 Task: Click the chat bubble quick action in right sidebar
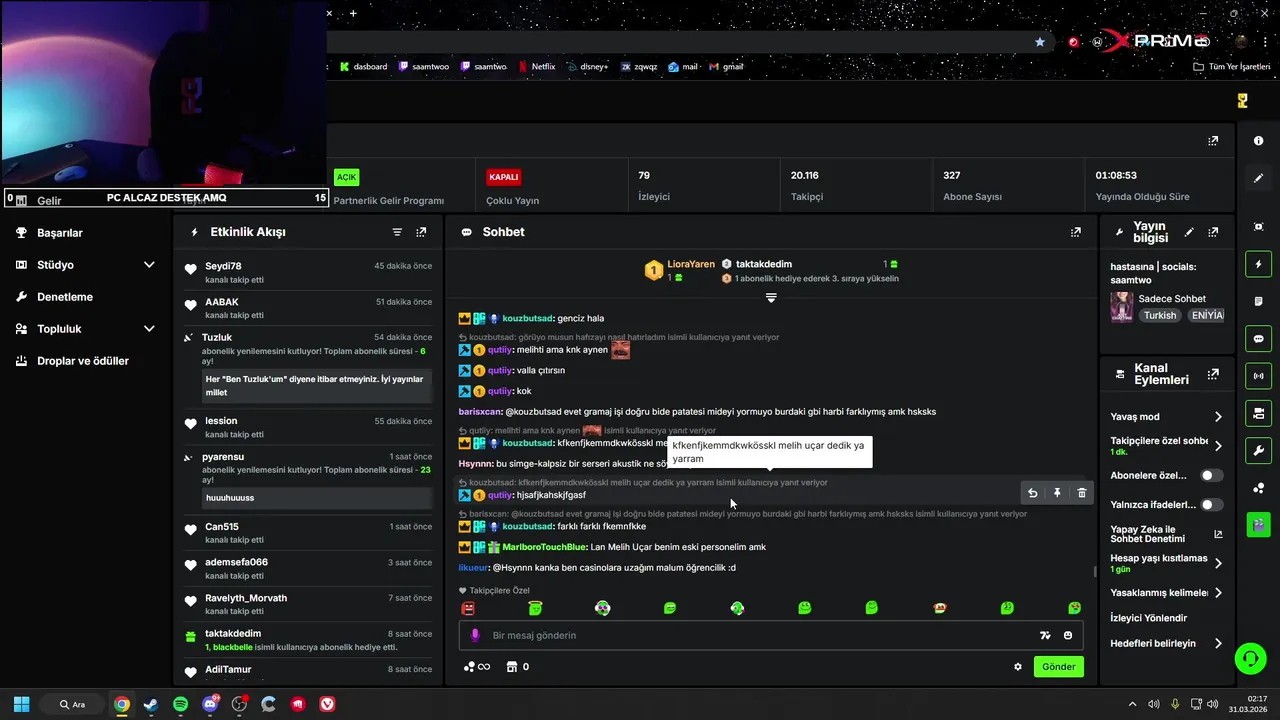pyautogui.click(x=1258, y=339)
